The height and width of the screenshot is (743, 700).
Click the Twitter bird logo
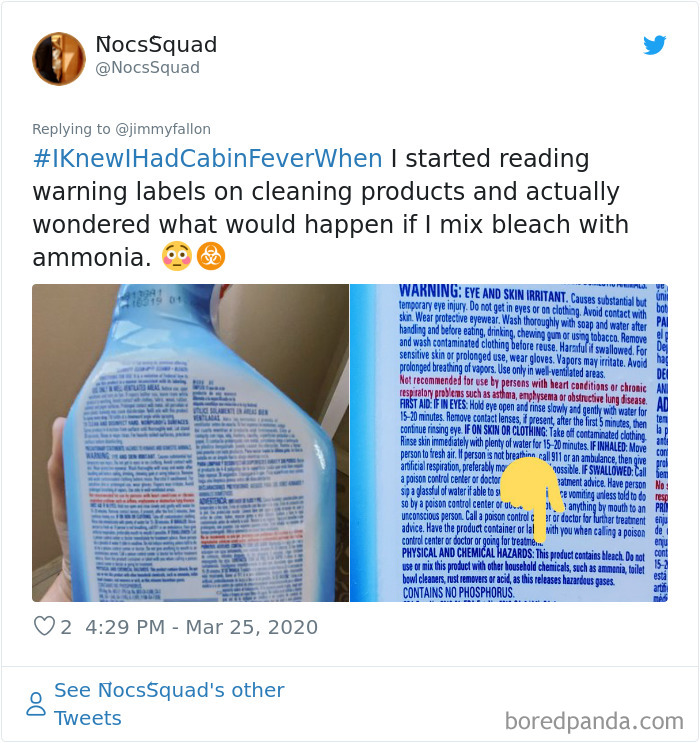click(x=655, y=45)
